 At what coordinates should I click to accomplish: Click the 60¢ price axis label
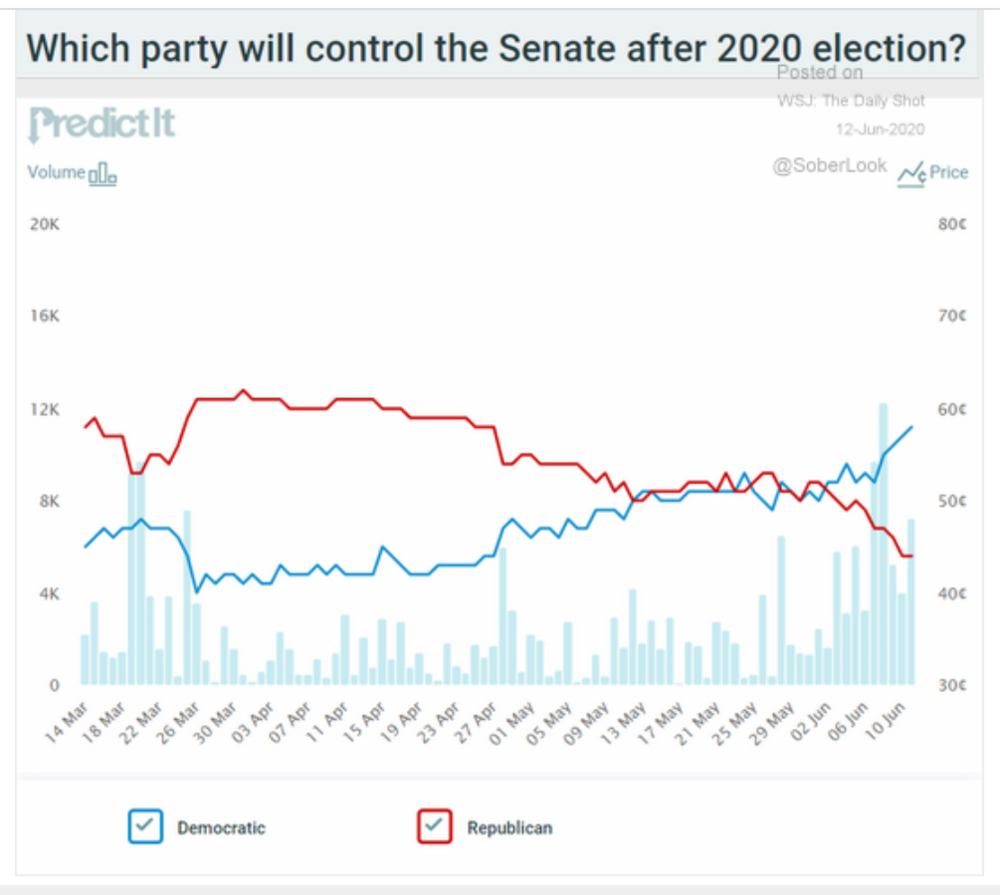click(x=952, y=409)
